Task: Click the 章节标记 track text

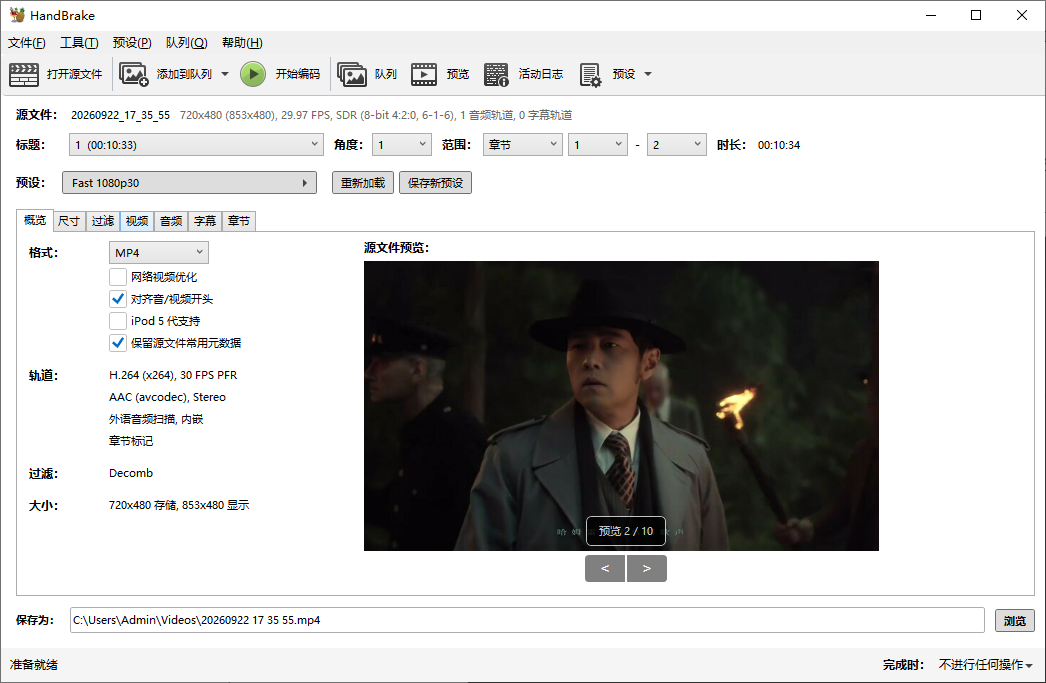Action: tap(131, 441)
